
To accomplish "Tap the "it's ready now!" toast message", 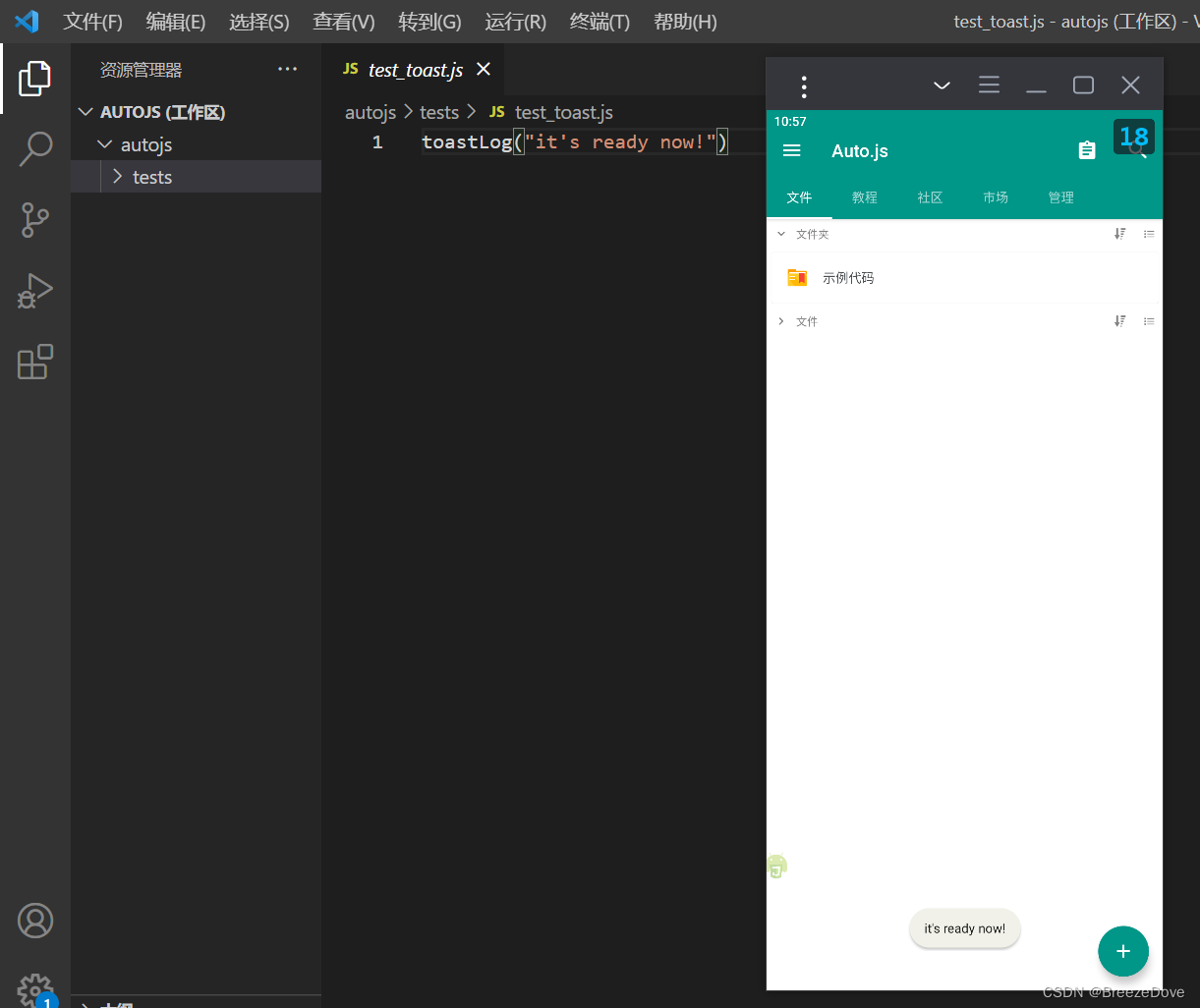I will click(965, 928).
